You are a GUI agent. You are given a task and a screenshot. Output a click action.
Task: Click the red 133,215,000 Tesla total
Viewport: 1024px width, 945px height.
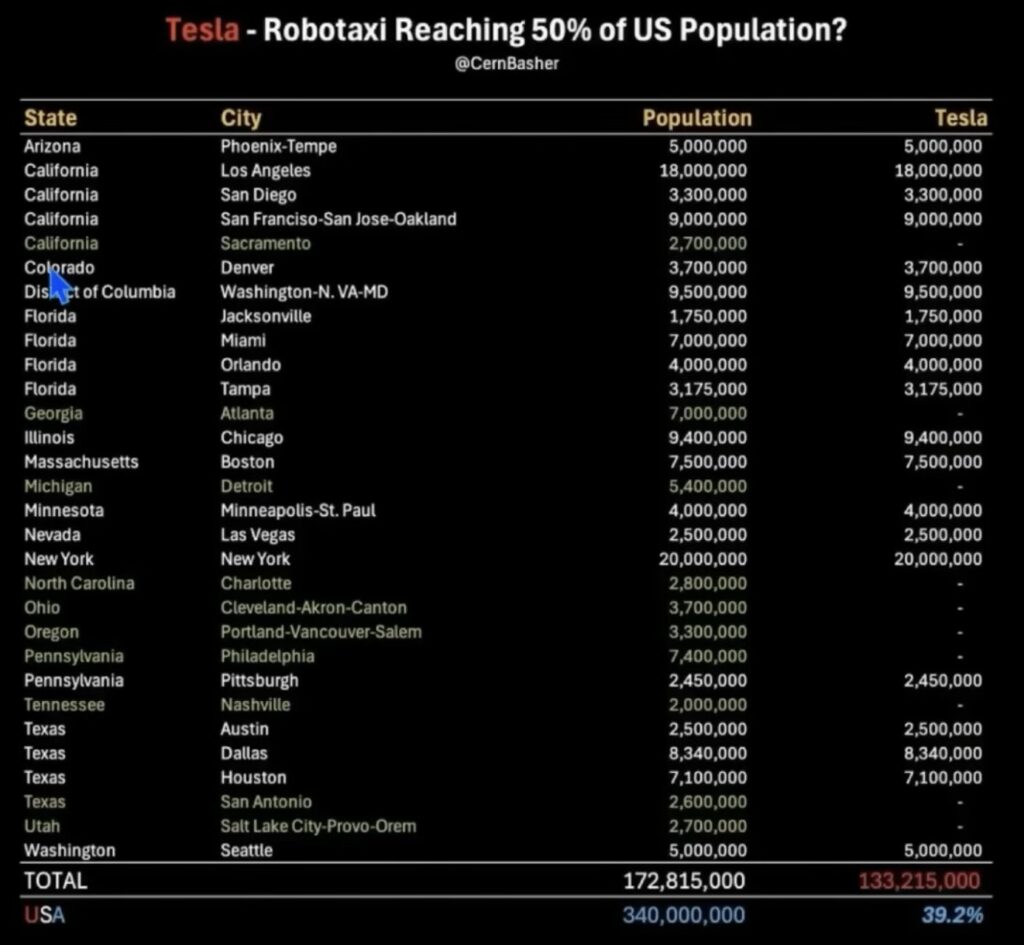[919, 882]
